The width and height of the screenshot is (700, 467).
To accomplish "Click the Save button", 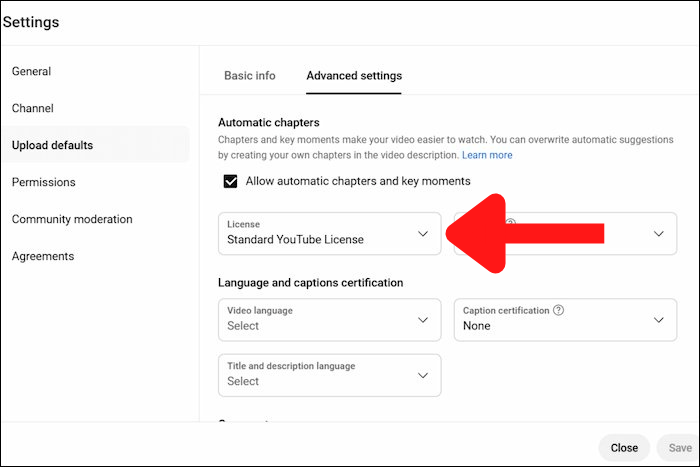I will point(679,448).
